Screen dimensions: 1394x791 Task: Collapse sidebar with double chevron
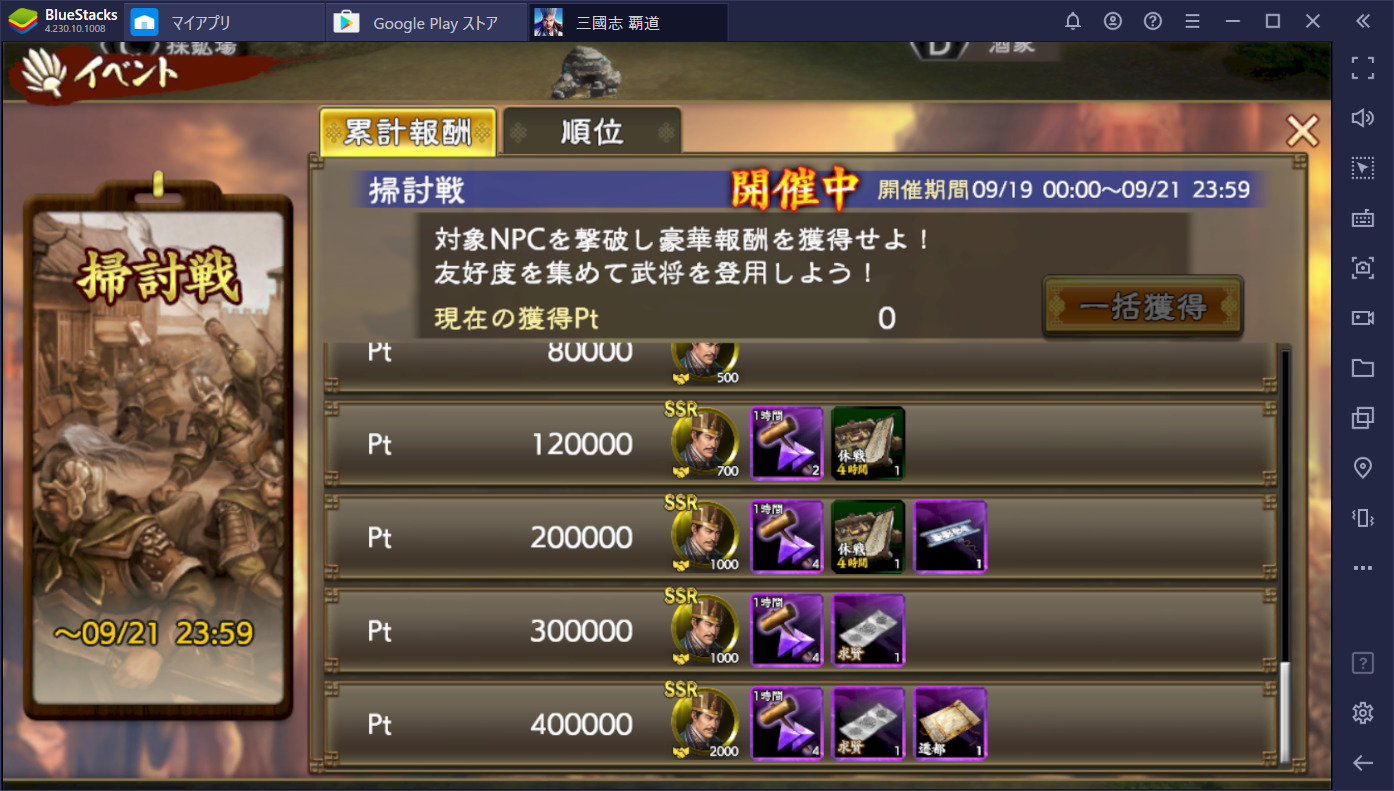[x=1363, y=21]
